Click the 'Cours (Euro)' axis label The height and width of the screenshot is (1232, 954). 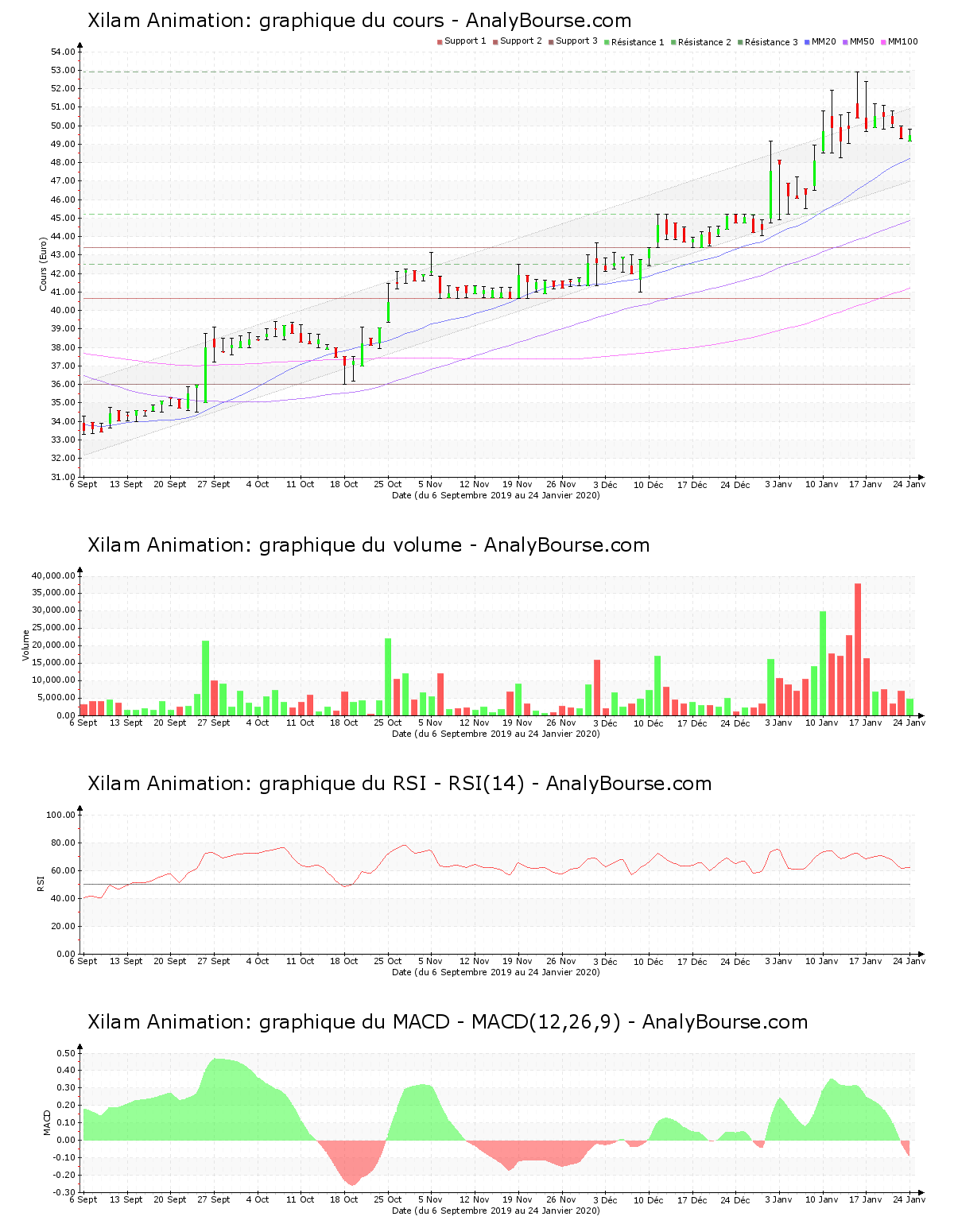point(43,264)
